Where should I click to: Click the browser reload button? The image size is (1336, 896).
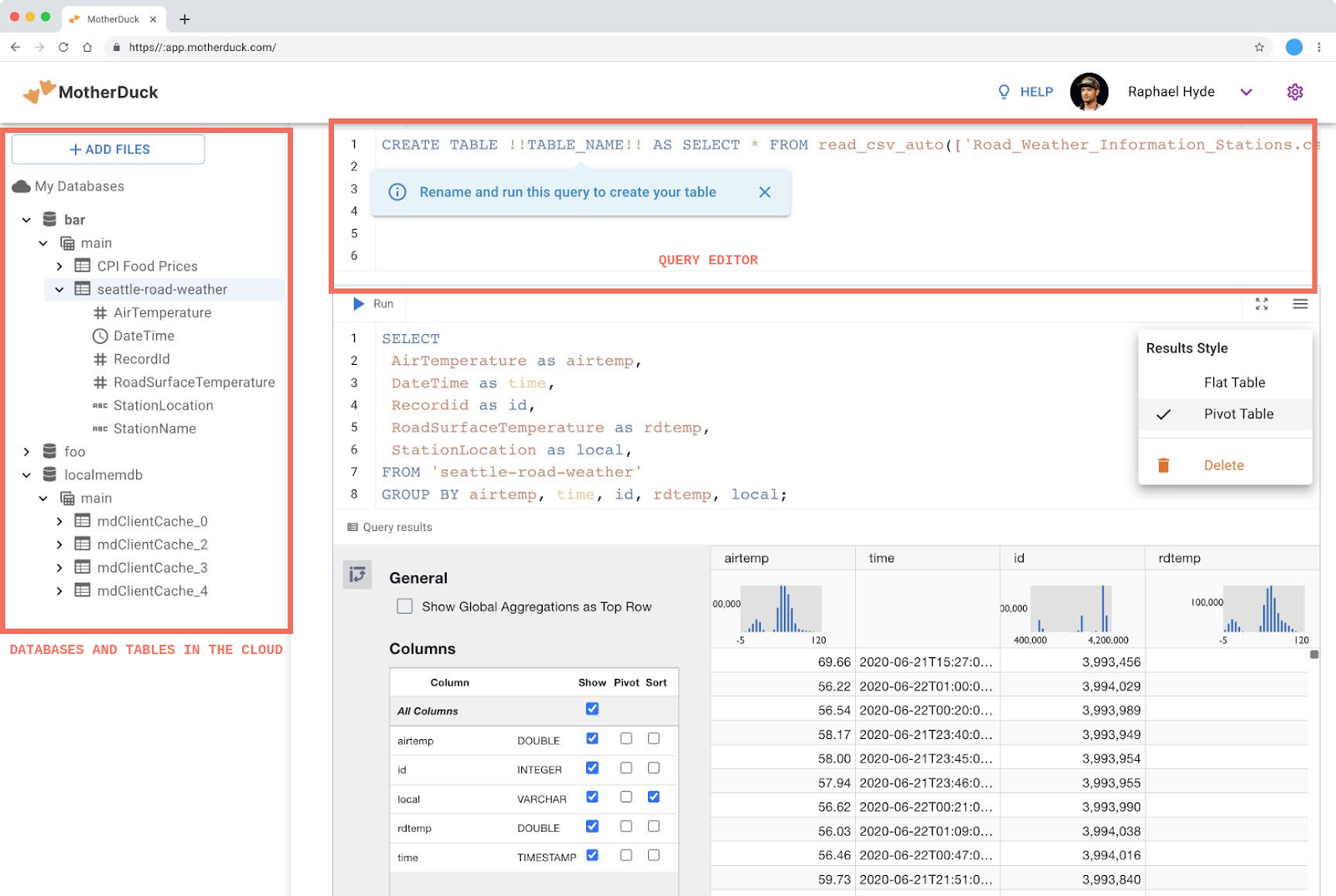coord(63,48)
